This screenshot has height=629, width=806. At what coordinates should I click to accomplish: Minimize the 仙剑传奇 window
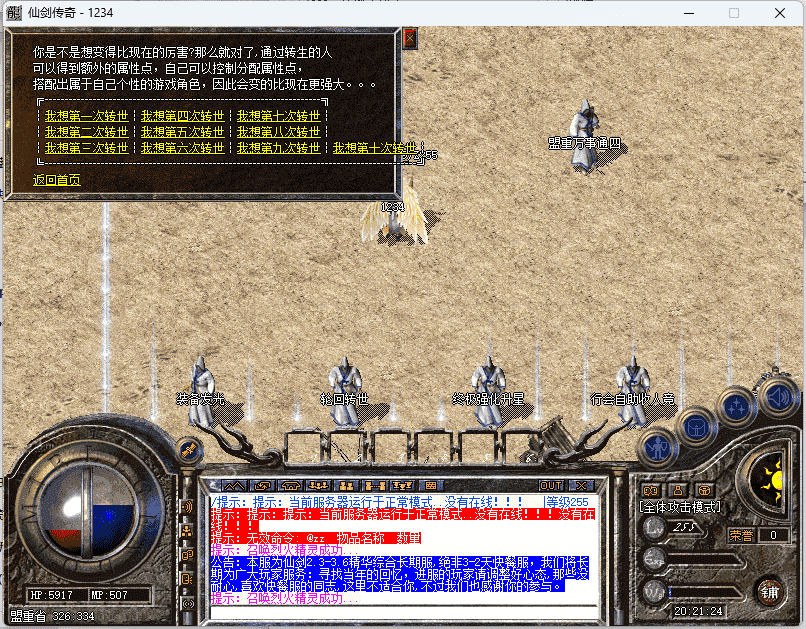tap(689, 13)
